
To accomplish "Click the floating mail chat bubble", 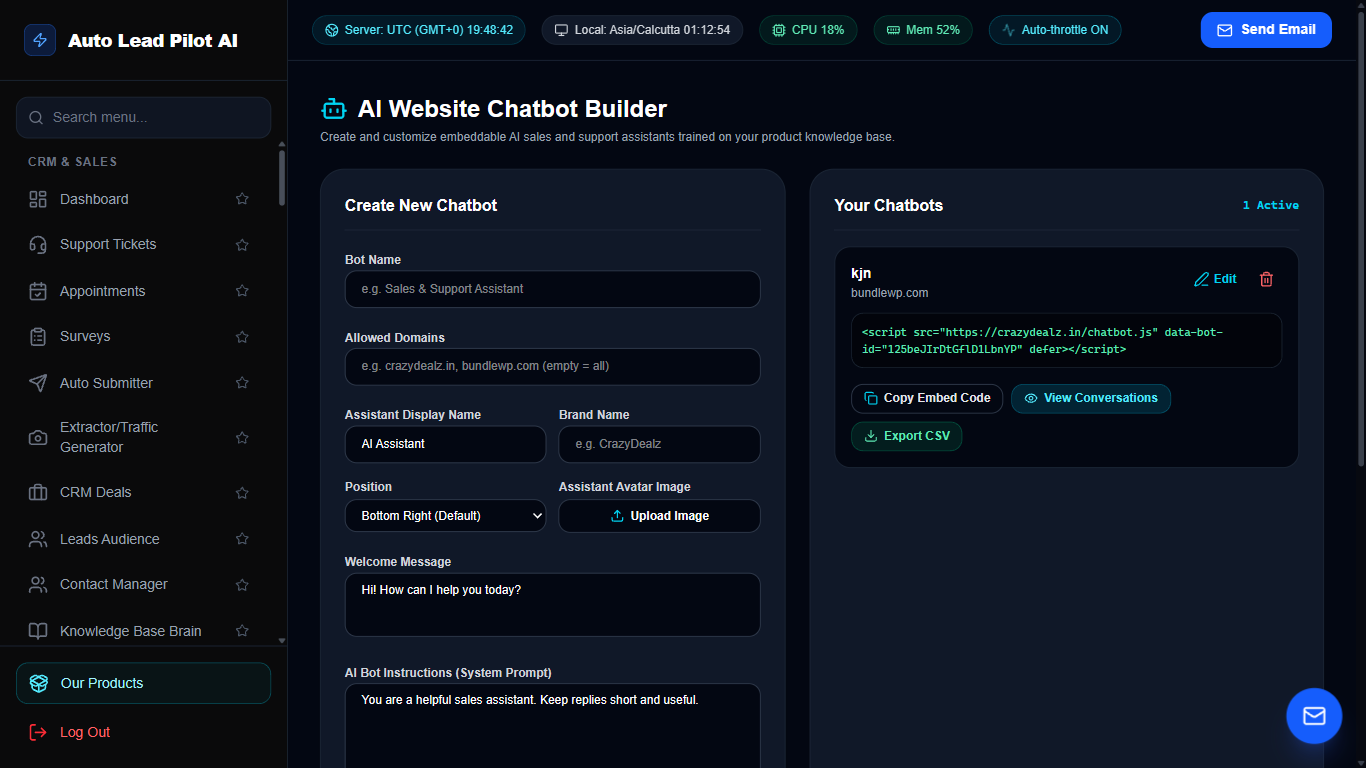I will [x=1314, y=716].
